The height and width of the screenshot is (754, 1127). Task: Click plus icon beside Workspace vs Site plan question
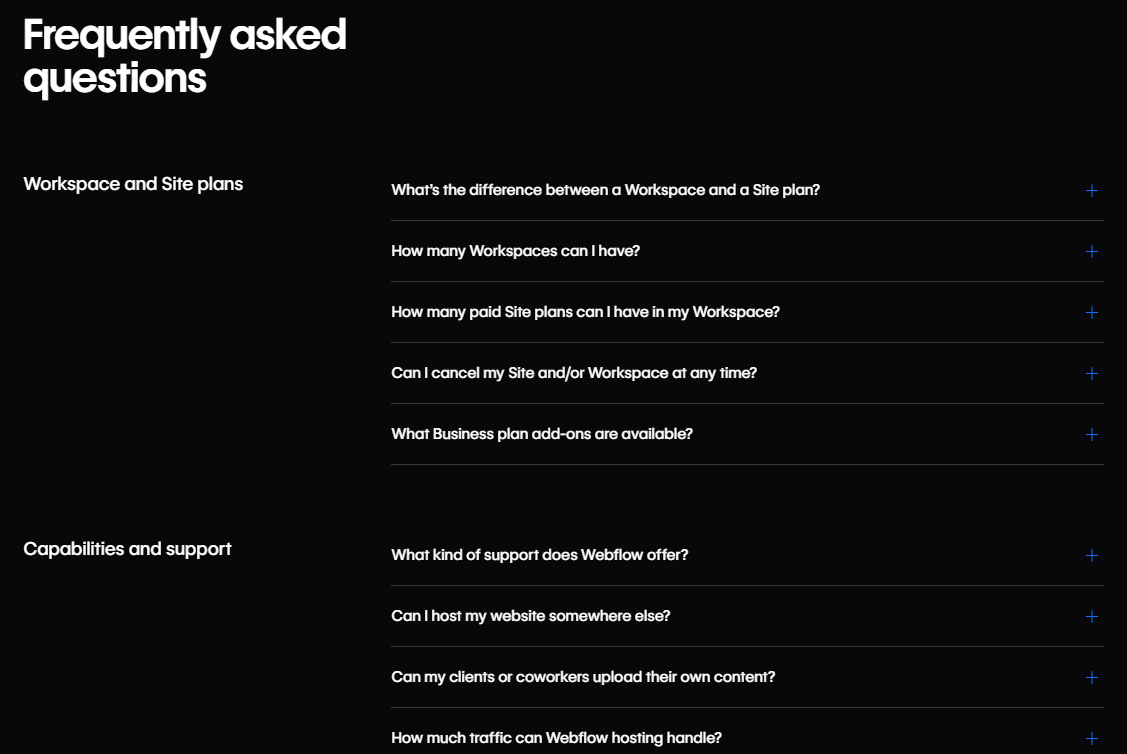1092,190
